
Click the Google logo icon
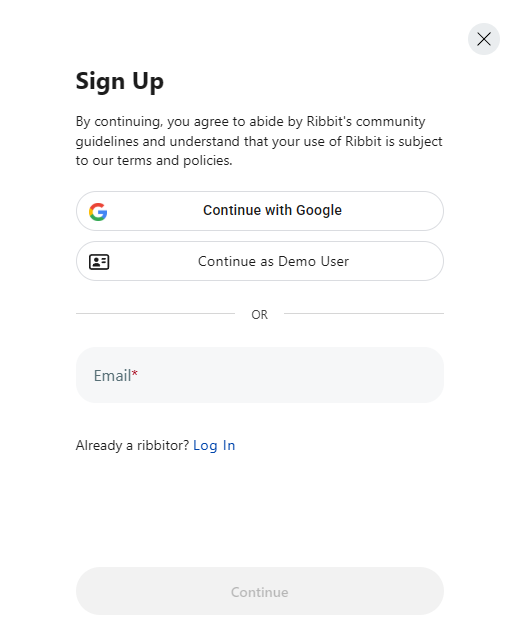click(x=98, y=212)
